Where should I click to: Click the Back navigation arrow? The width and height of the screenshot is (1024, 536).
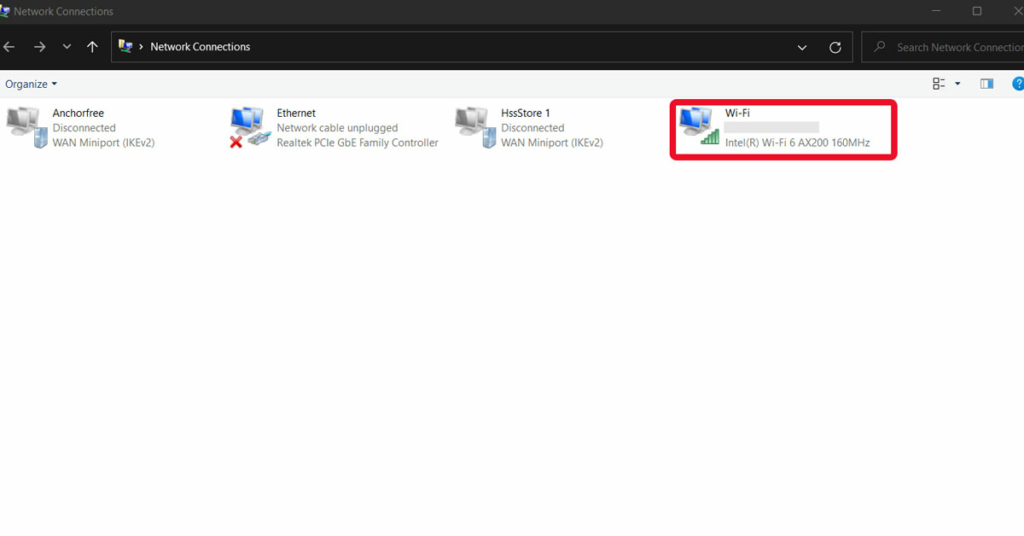(x=9, y=47)
